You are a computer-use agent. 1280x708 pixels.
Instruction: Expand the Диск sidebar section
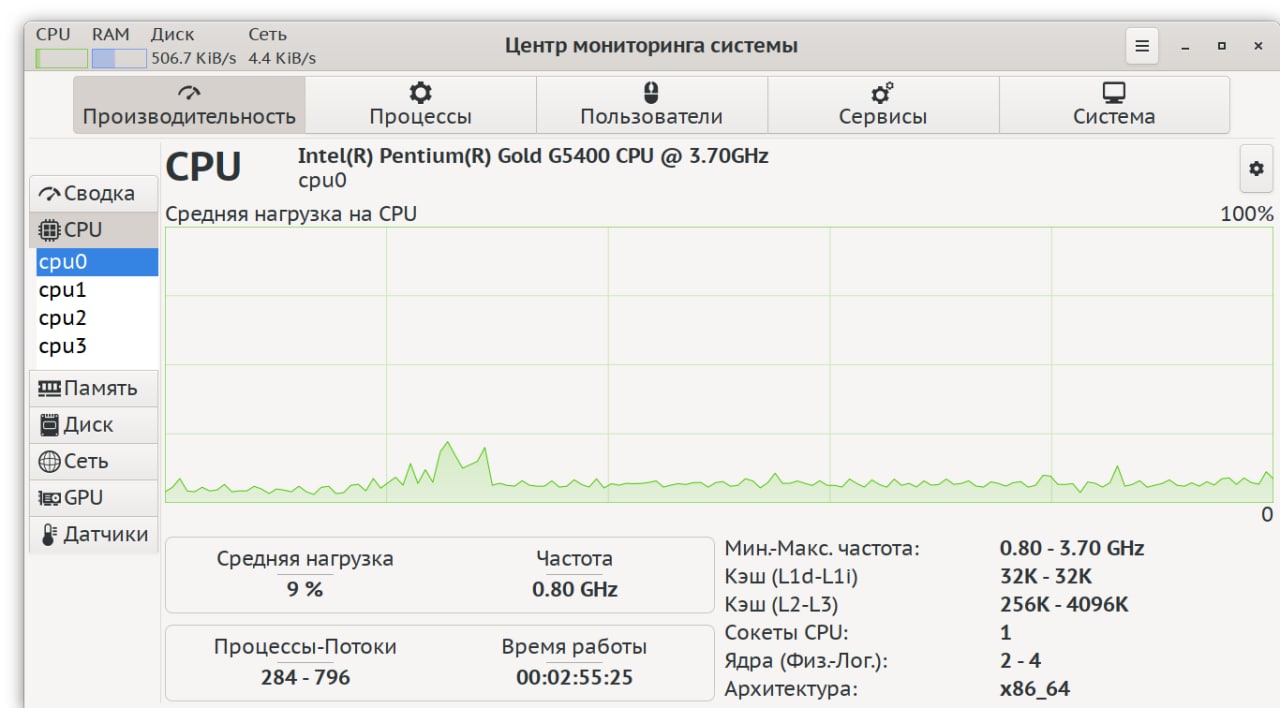coord(94,425)
